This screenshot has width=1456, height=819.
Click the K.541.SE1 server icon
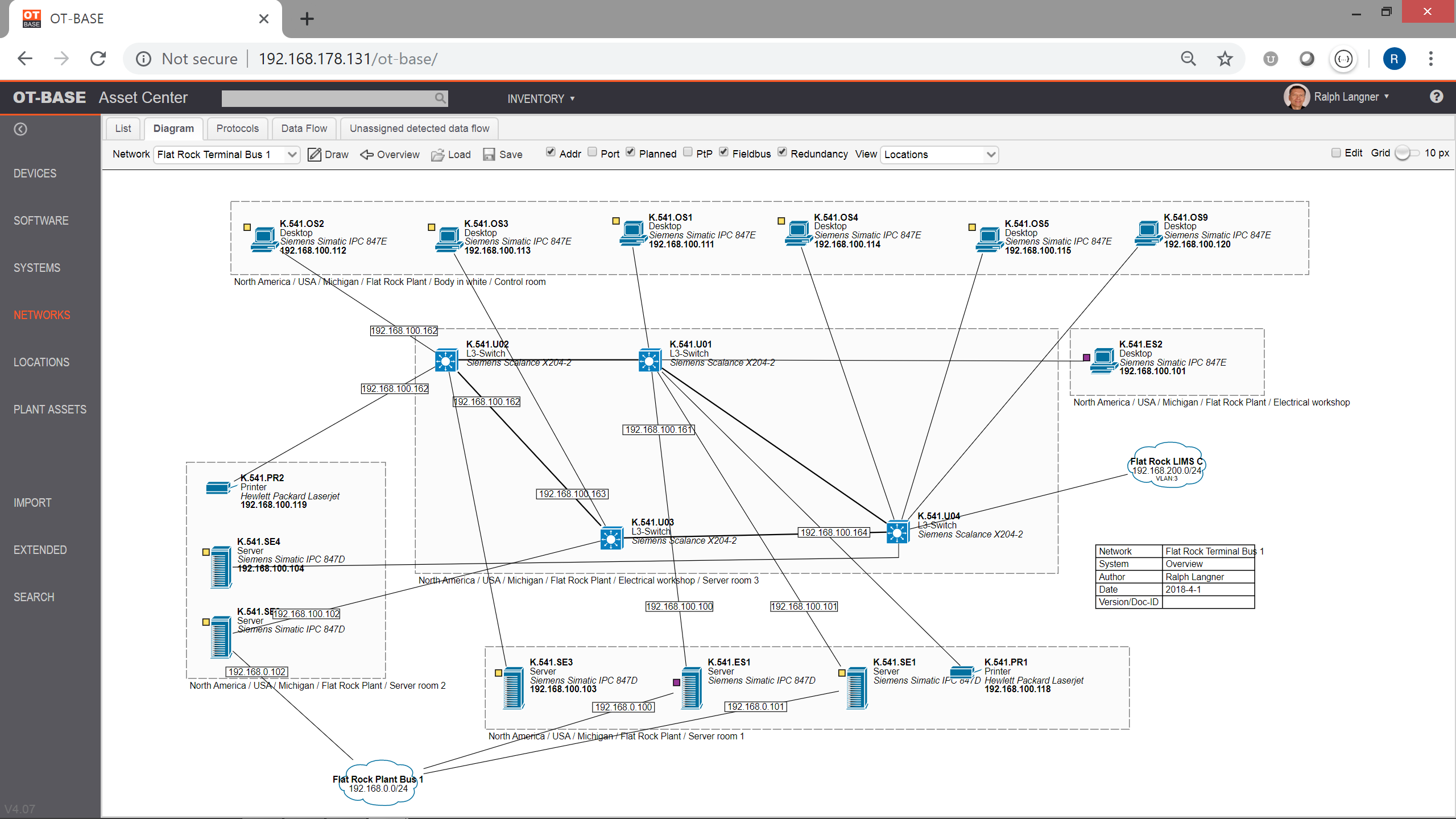point(857,688)
